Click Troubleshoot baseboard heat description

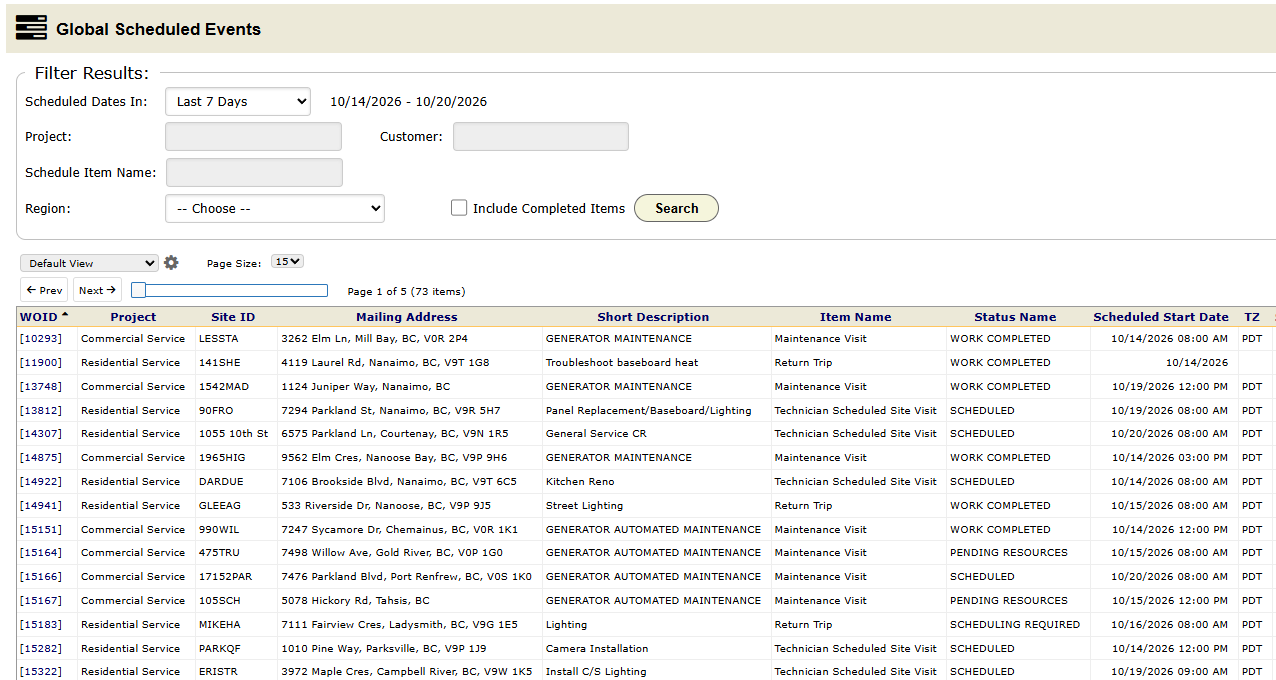point(622,362)
